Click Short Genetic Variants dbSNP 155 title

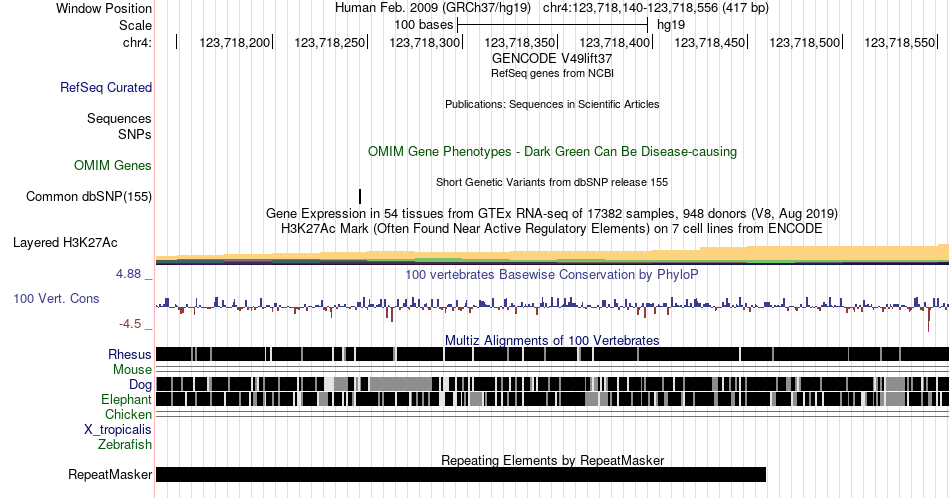point(552,182)
